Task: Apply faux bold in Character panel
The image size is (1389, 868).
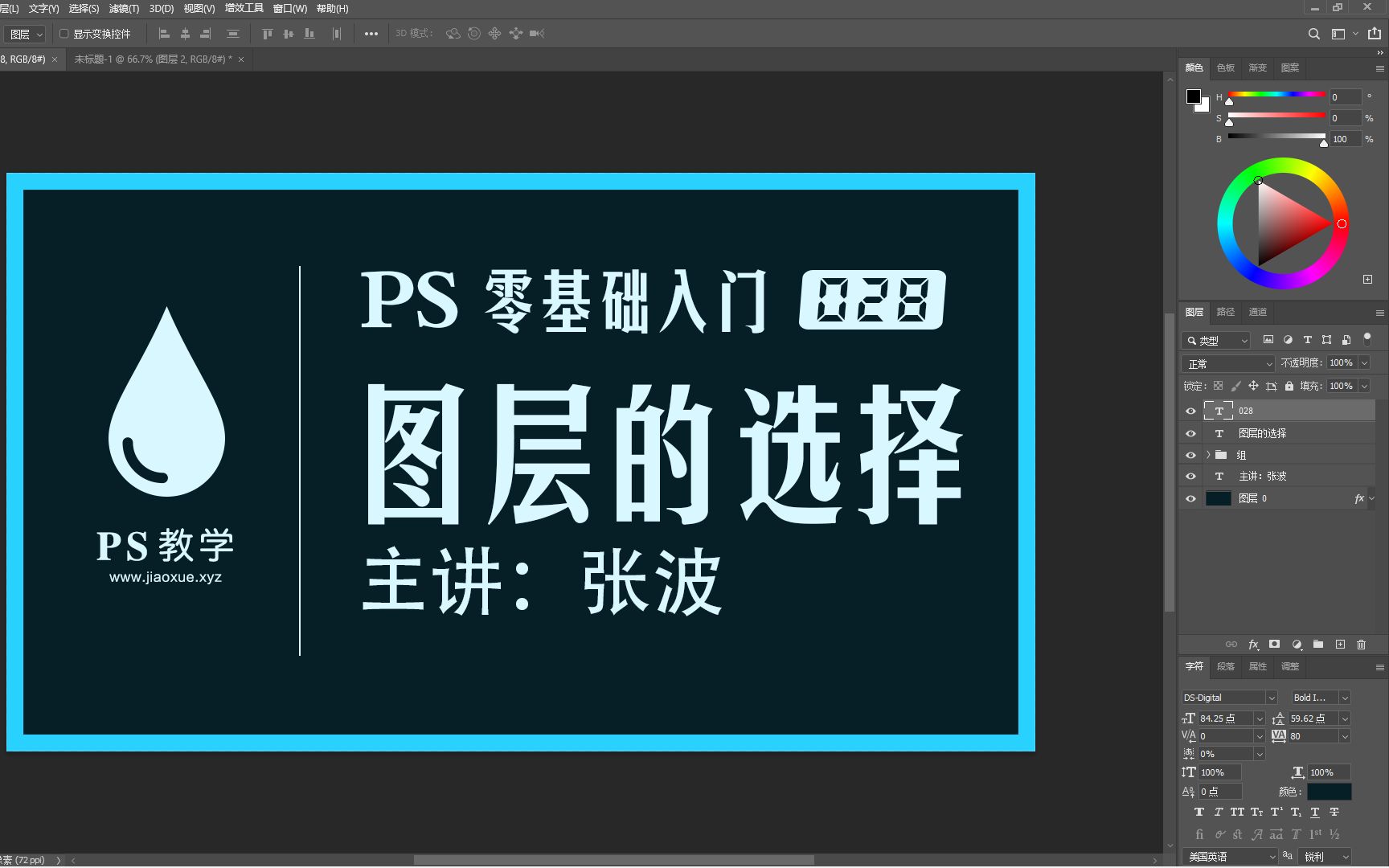Action: coord(1198,813)
